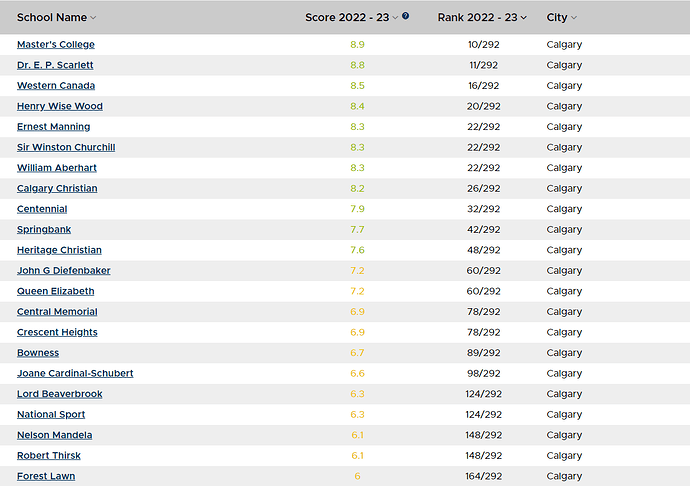The image size is (690, 486).
Task: Select score 7.9 for Centennial
Action: click(x=357, y=209)
